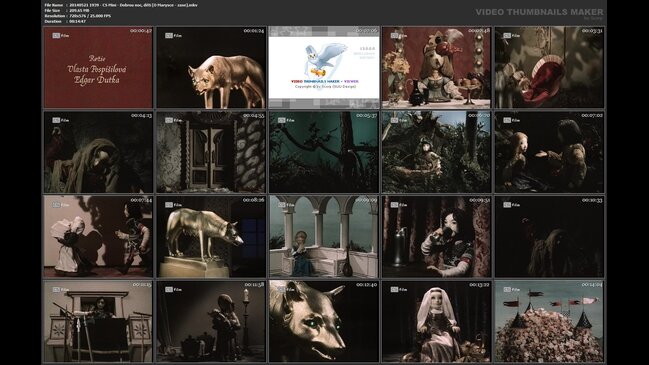649x365 pixels.
Task: Select the wolf head close-up thumbnail
Action: (x=324, y=322)
